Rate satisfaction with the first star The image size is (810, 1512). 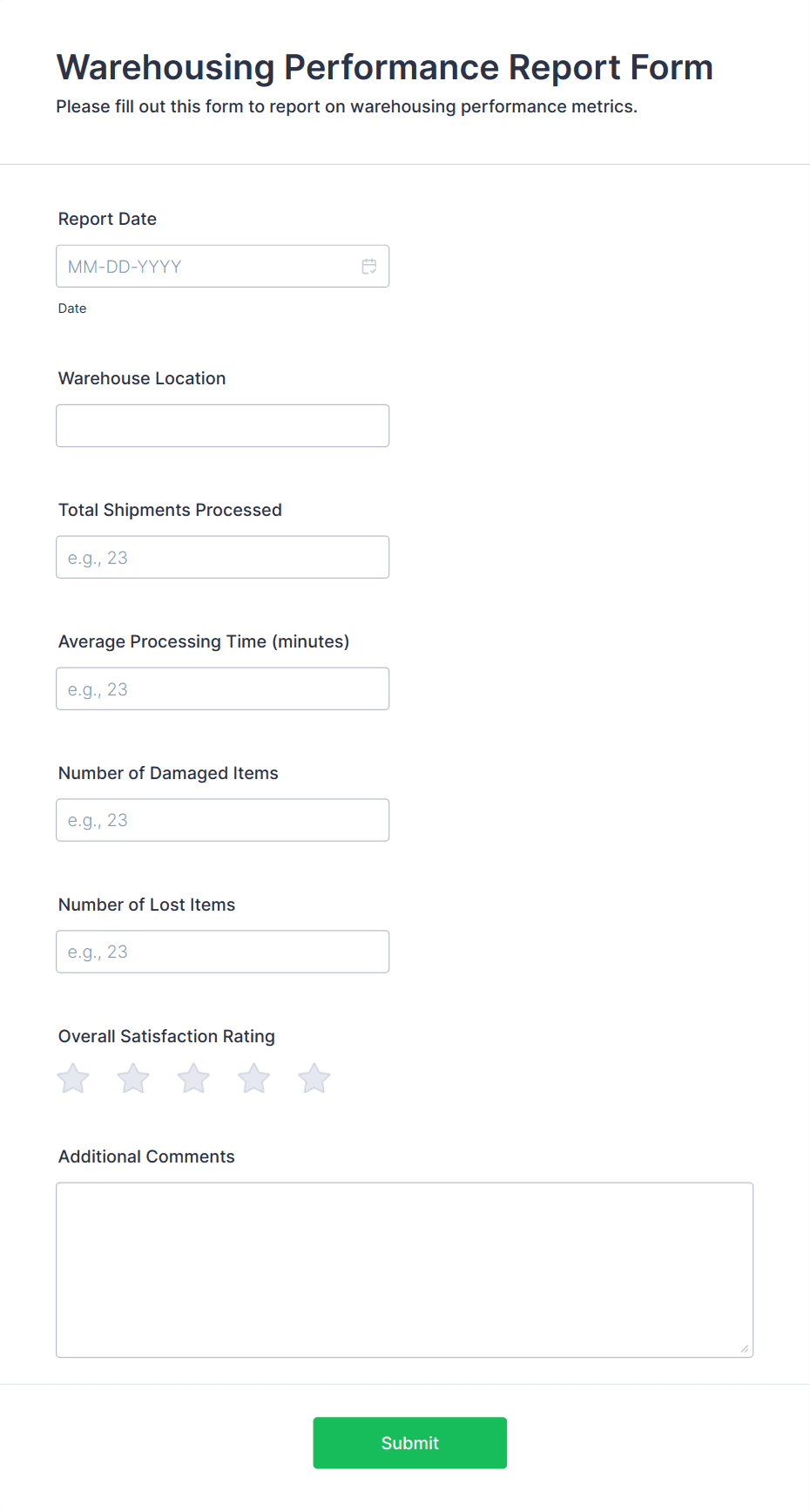(x=73, y=1079)
